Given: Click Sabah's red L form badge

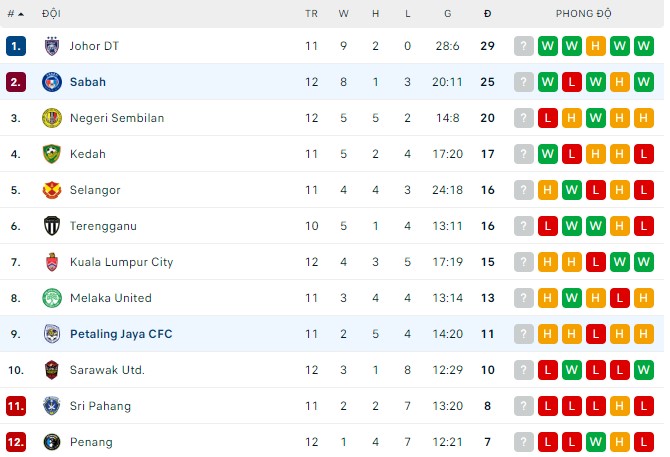Looking at the screenshot, I should (572, 82).
